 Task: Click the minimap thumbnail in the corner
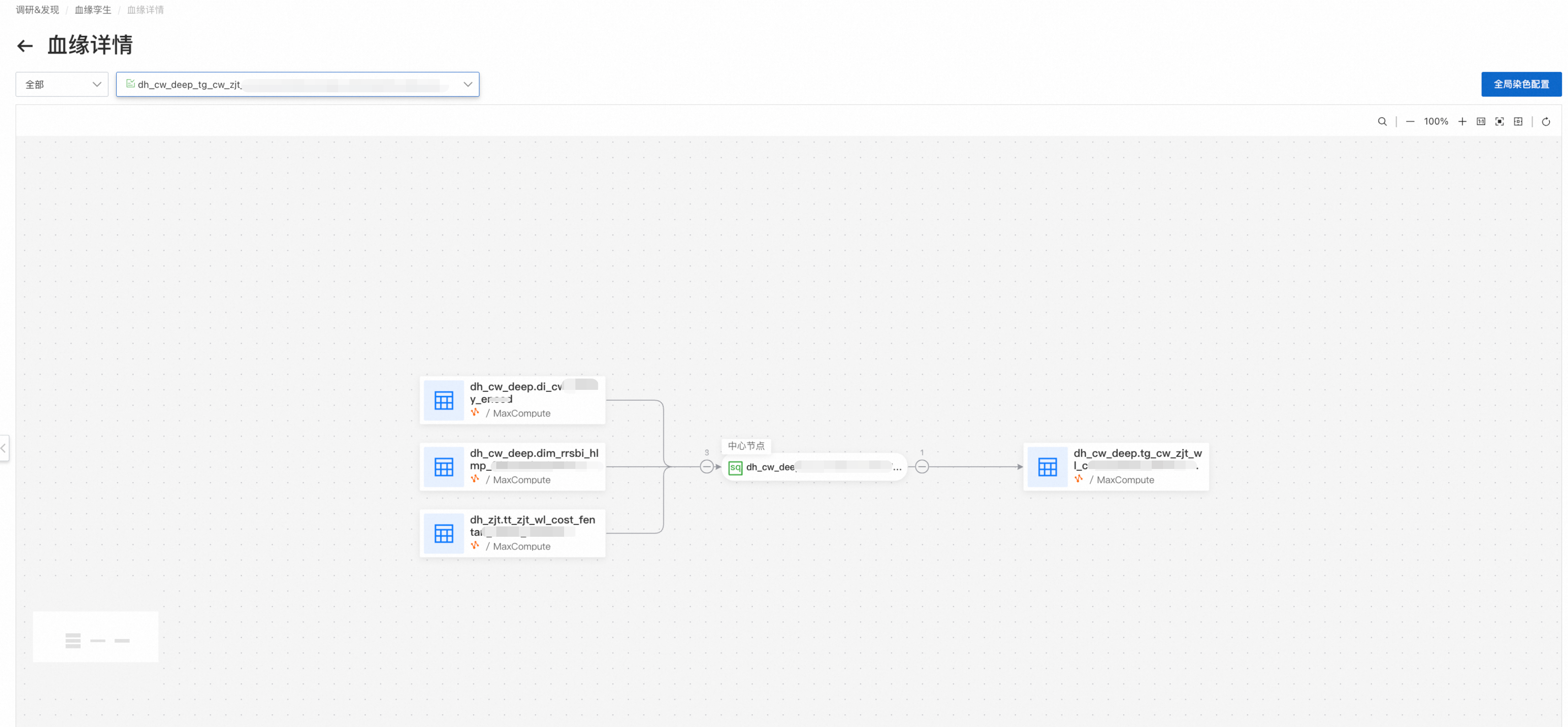pos(96,637)
